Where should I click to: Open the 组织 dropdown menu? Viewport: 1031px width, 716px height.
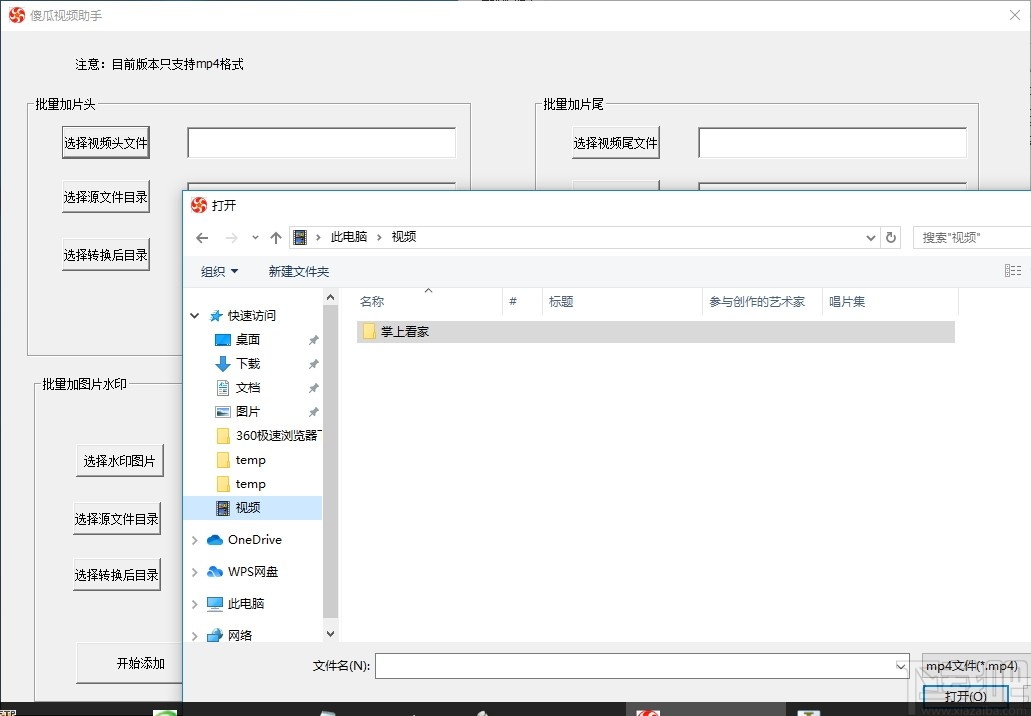click(219, 270)
